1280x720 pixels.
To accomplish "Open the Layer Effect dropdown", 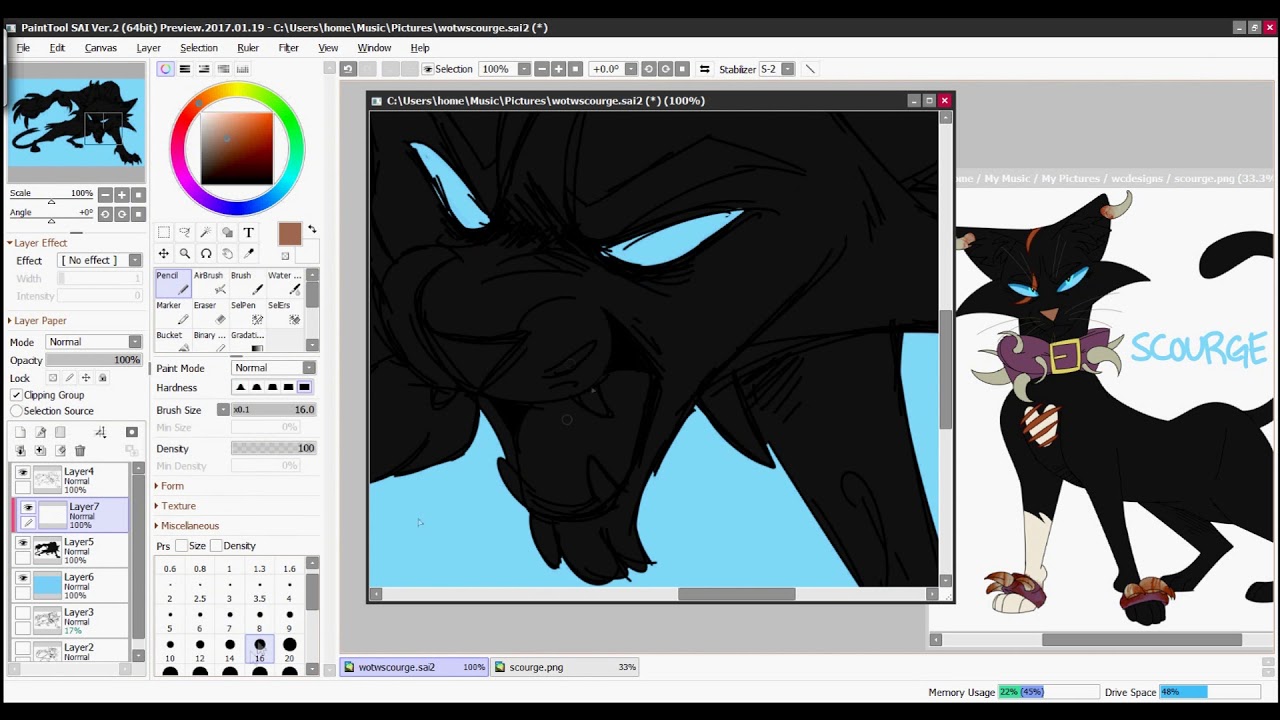I will tap(99, 260).
